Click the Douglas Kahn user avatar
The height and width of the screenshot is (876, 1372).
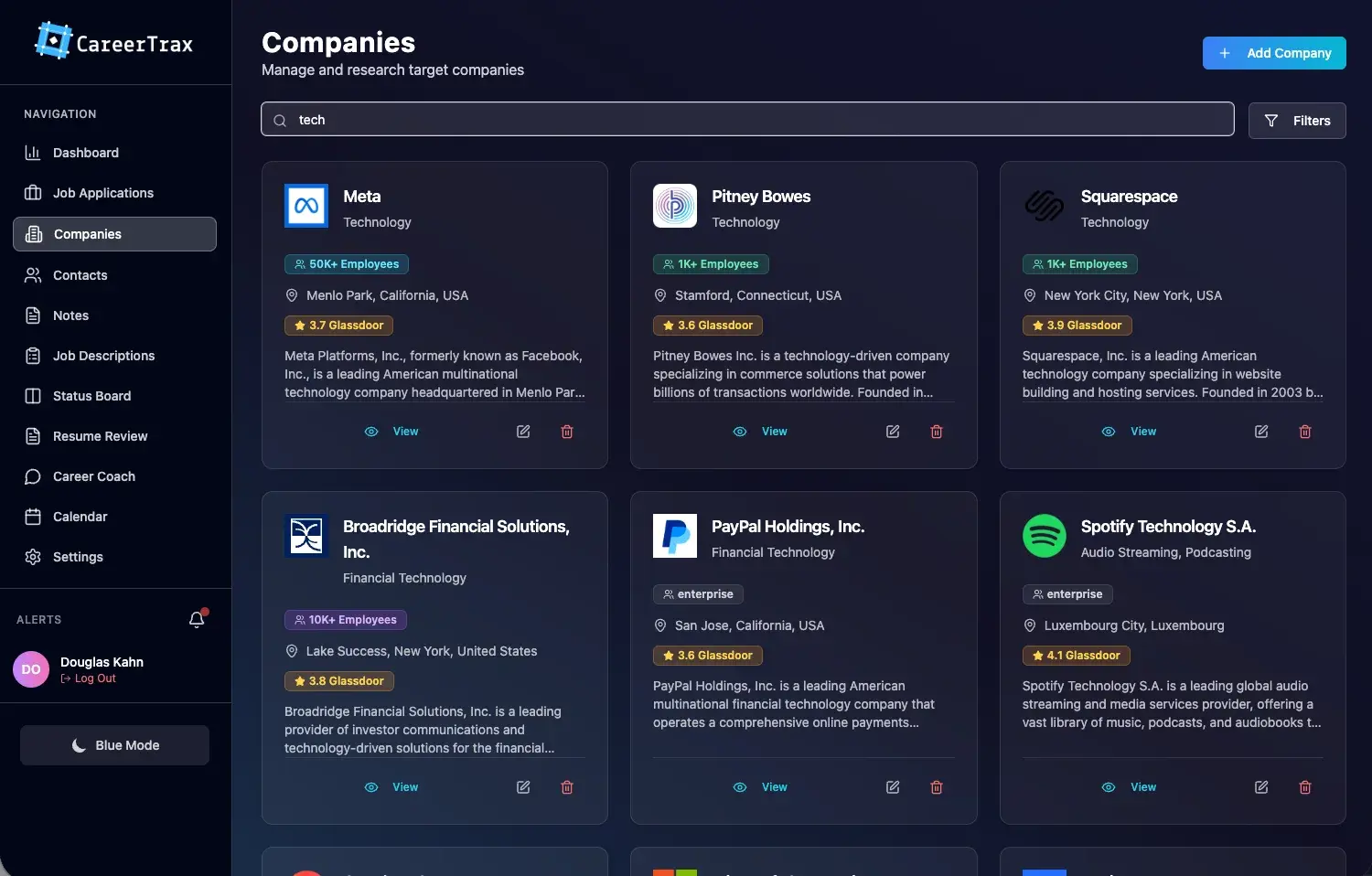click(x=31, y=669)
